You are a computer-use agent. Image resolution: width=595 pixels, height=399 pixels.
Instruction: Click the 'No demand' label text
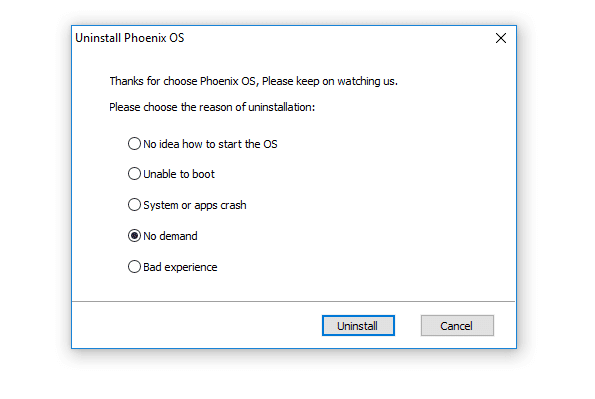click(x=170, y=236)
